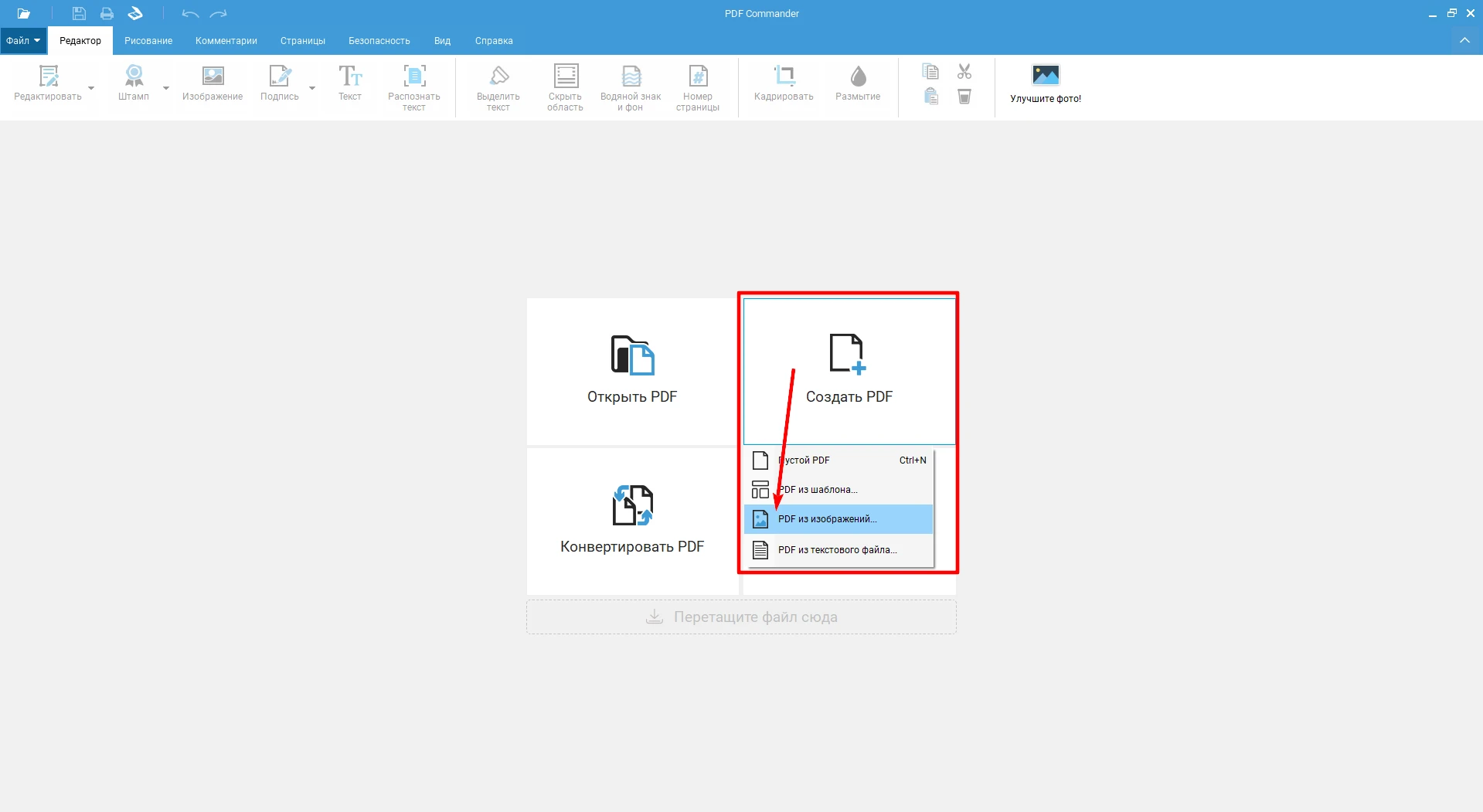Image resolution: width=1483 pixels, height=812 pixels.
Task: Click Распознать текст OCR tool
Action: coord(414,87)
